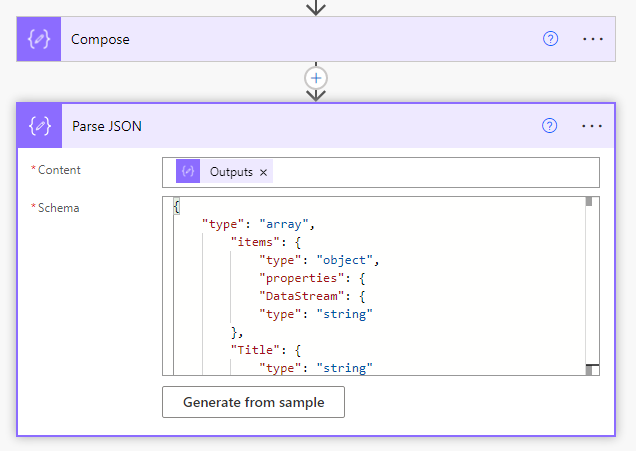Screen dimensions: 636x451
Task: Open help for the Parse JSON action
Action: (x=549, y=126)
